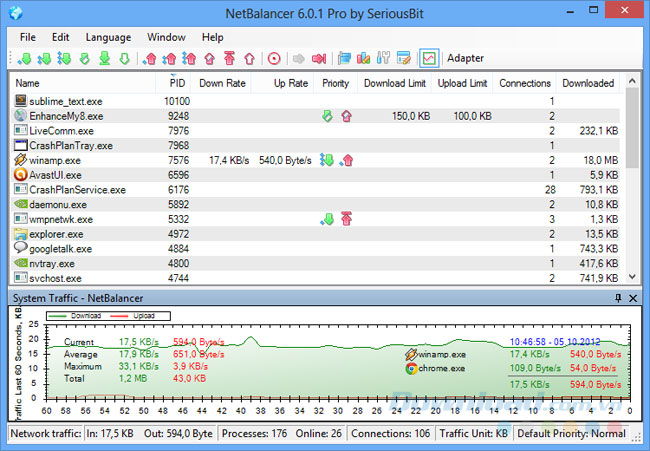
Task: Sort the process list by PID column header
Action: [x=177, y=83]
